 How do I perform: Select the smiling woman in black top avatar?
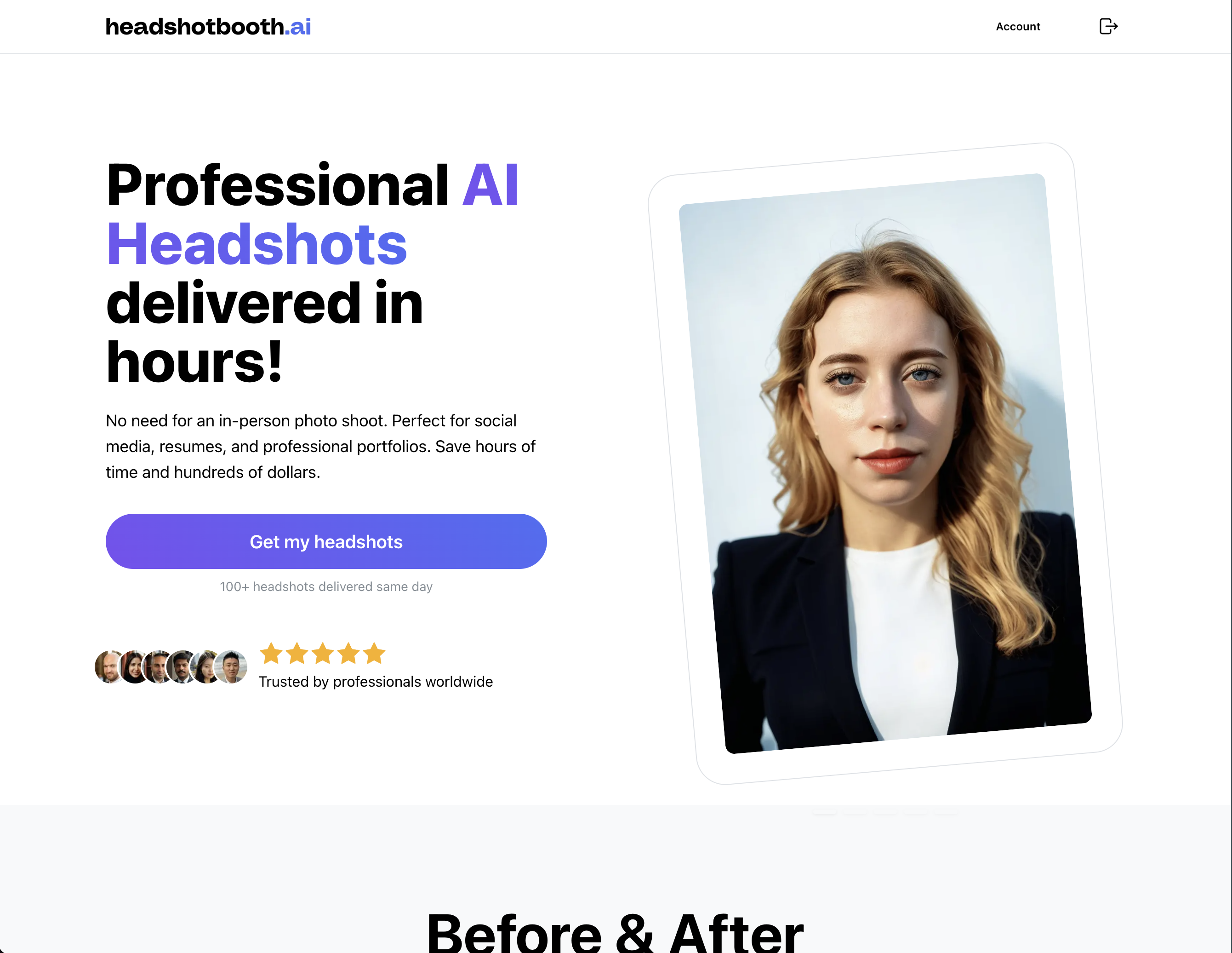point(134,666)
